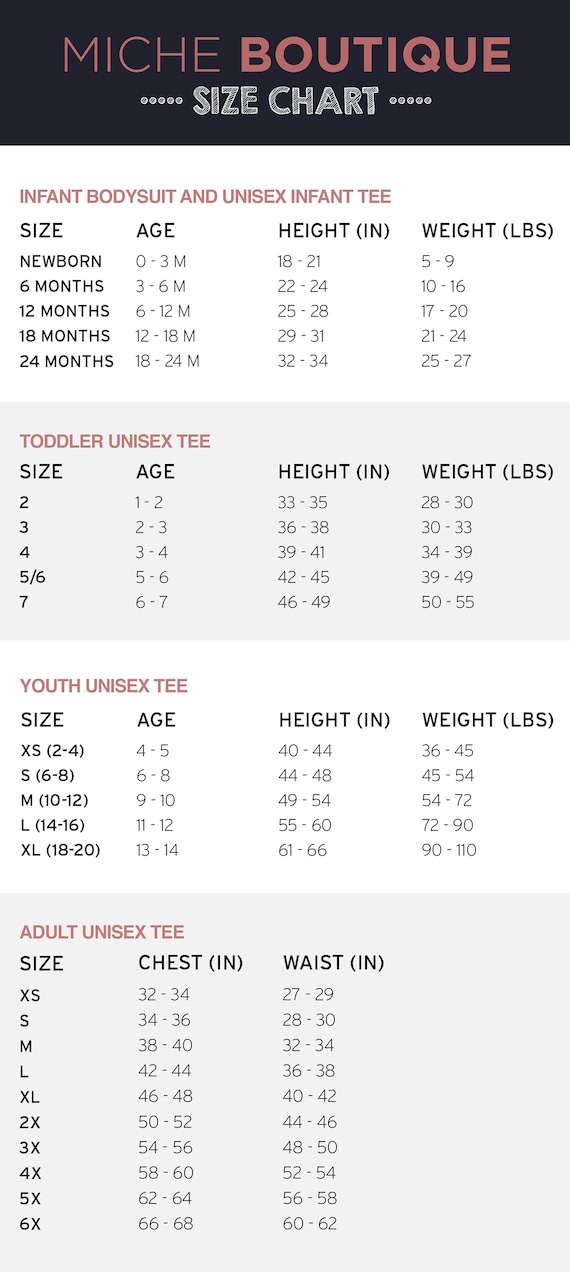The image size is (570, 1272).
Task: Select the youth XS (2-4) size label
Action: click(52, 751)
